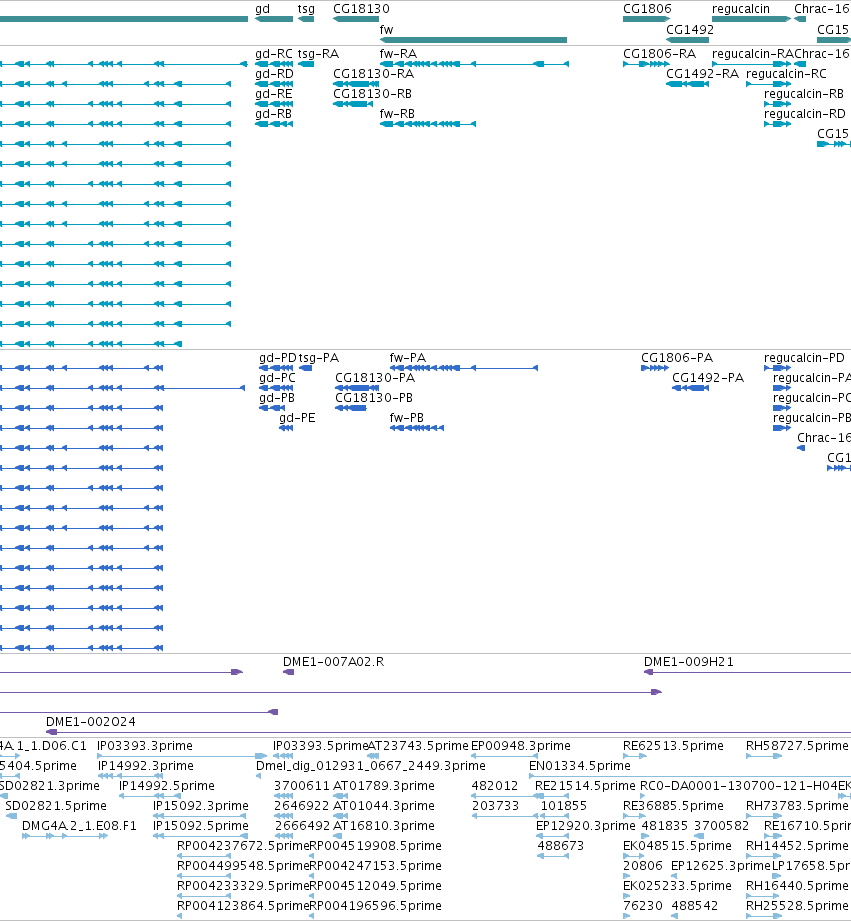Click the gd-PD protein label

(x=278, y=358)
